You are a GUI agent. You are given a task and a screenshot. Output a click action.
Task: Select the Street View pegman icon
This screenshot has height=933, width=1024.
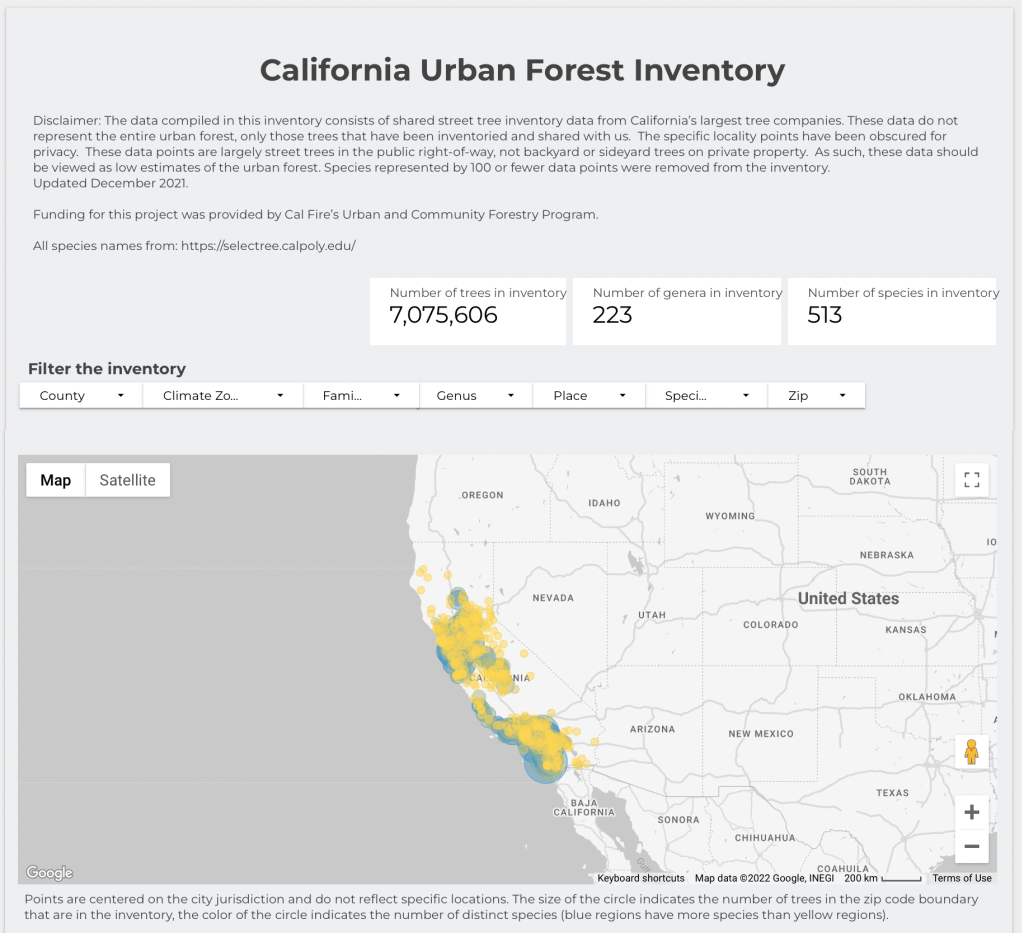coord(971,751)
